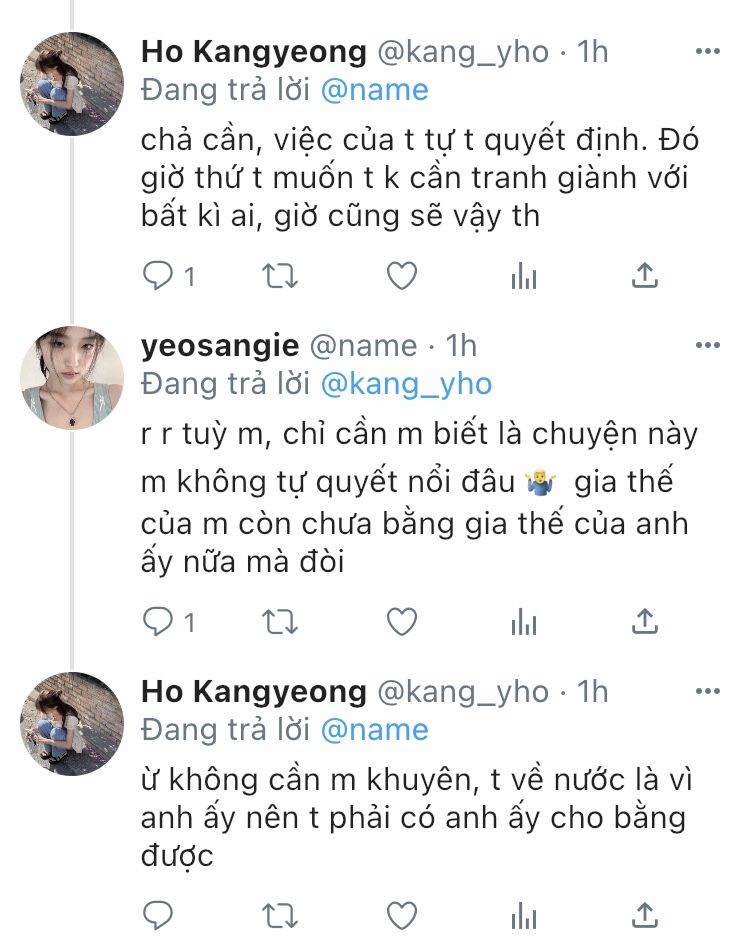Screen dimensions: 750x947
Task: View analytics of first Ho Kangyeong tweet
Action: (x=524, y=276)
